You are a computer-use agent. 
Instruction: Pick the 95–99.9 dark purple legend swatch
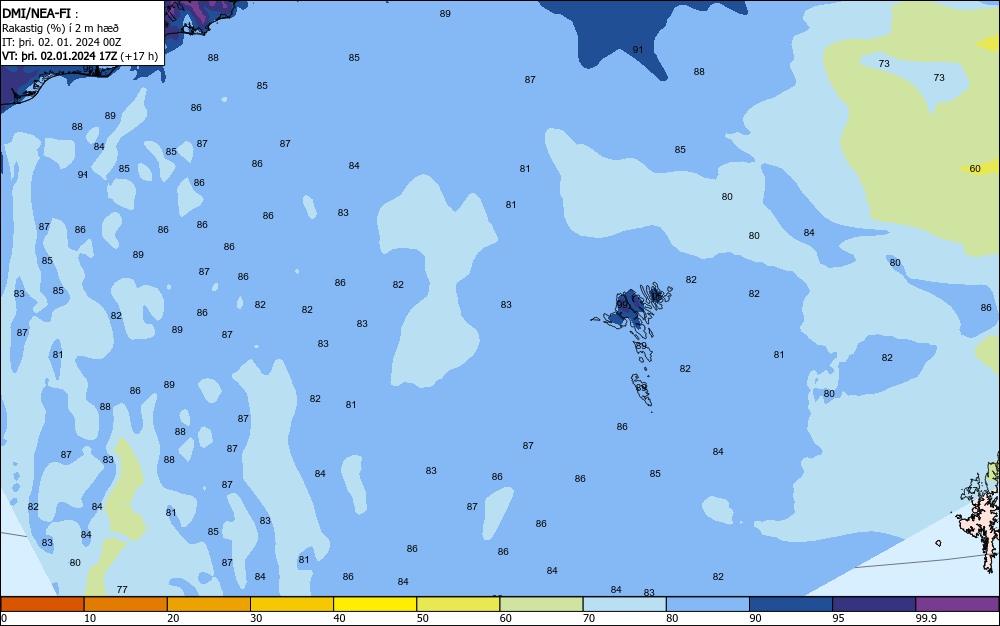pyautogui.click(x=874, y=604)
